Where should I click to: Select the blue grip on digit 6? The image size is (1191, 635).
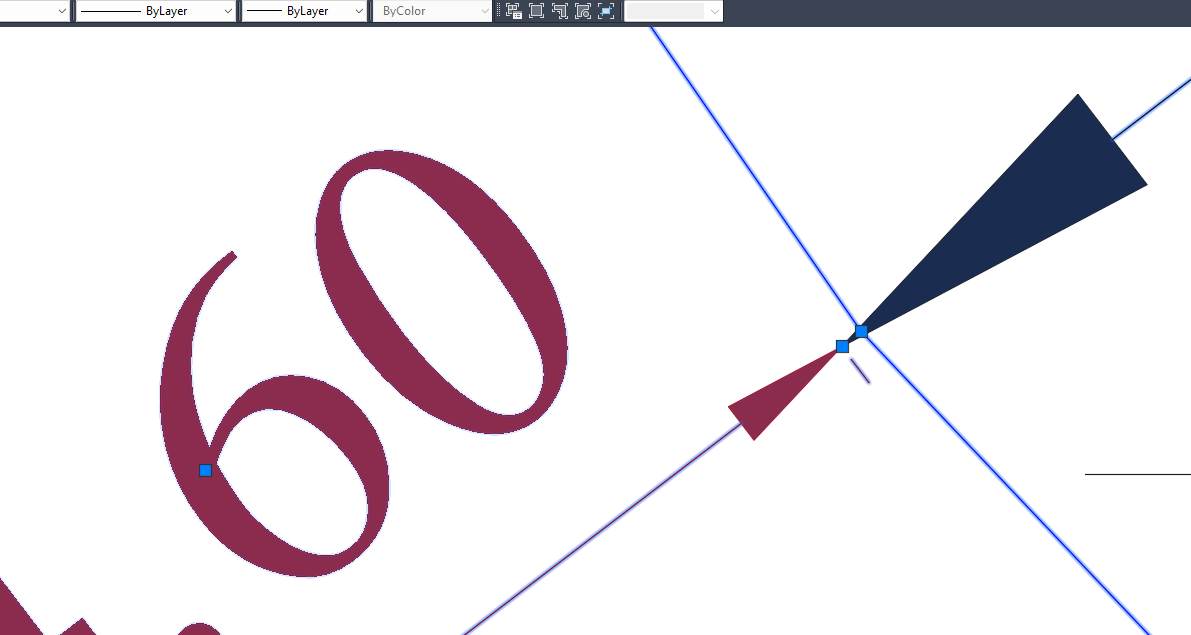pyautogui.click(x=205, y=470)
